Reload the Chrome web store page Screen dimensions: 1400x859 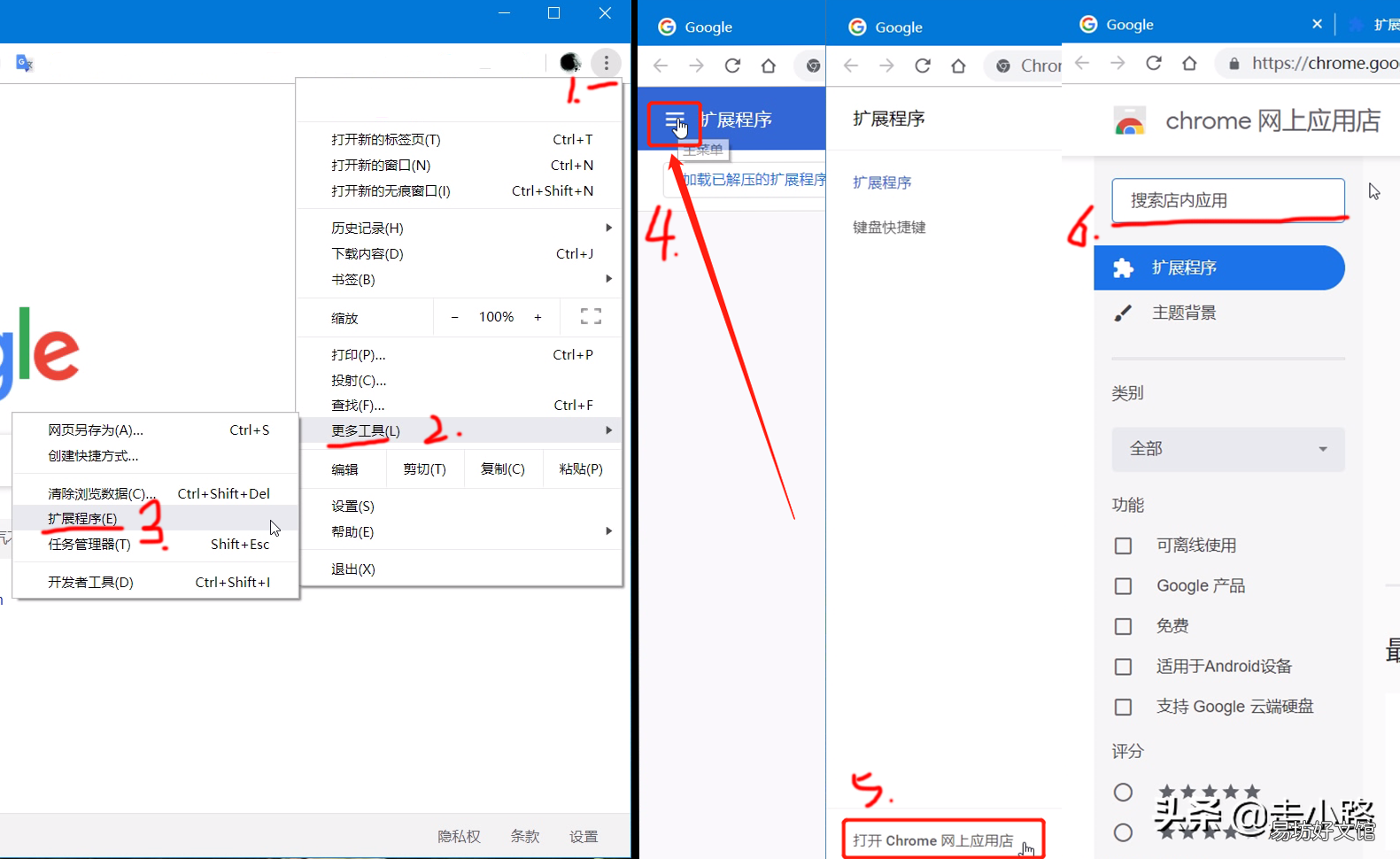click(x=1154, y=63)
